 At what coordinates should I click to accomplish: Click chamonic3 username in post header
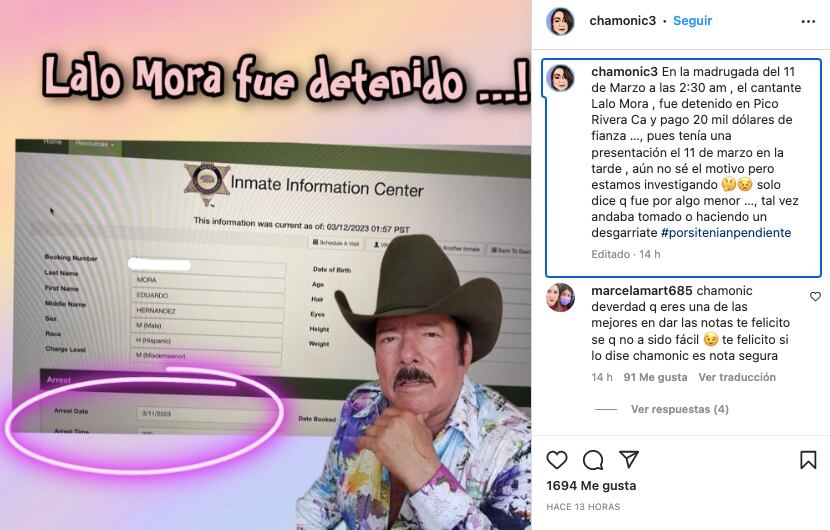pos(622,21)
